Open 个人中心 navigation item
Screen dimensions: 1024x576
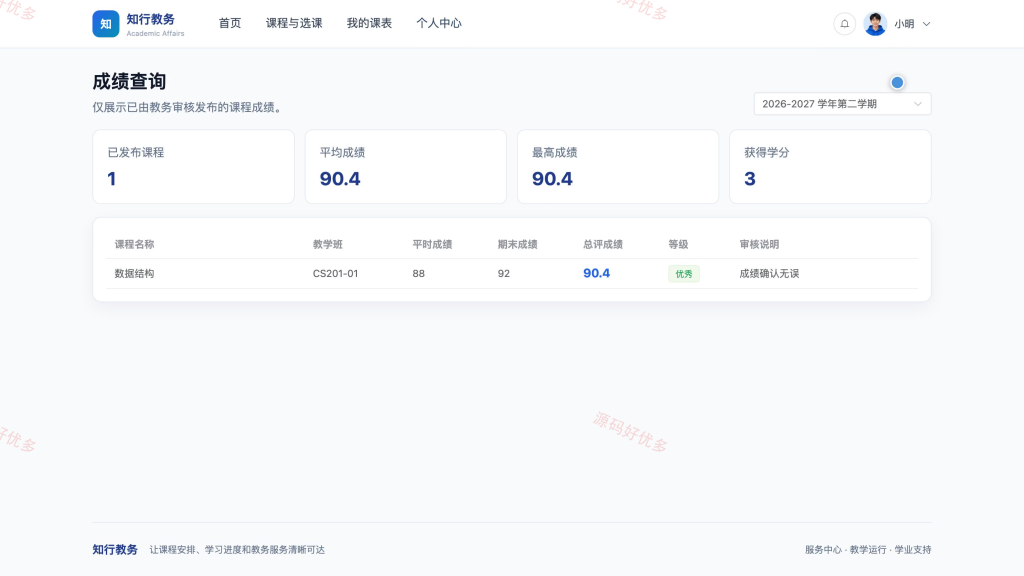pyautogui.click(x=439, y=24)
